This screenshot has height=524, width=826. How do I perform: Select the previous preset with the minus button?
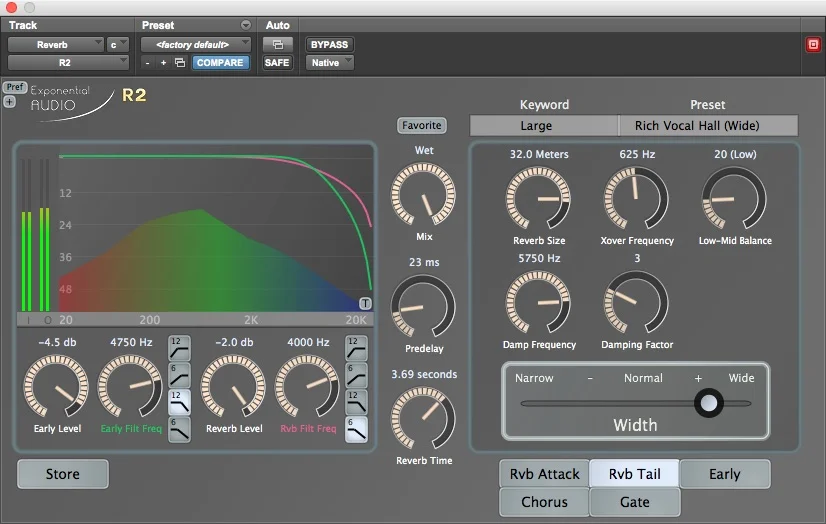click(148, 63)
